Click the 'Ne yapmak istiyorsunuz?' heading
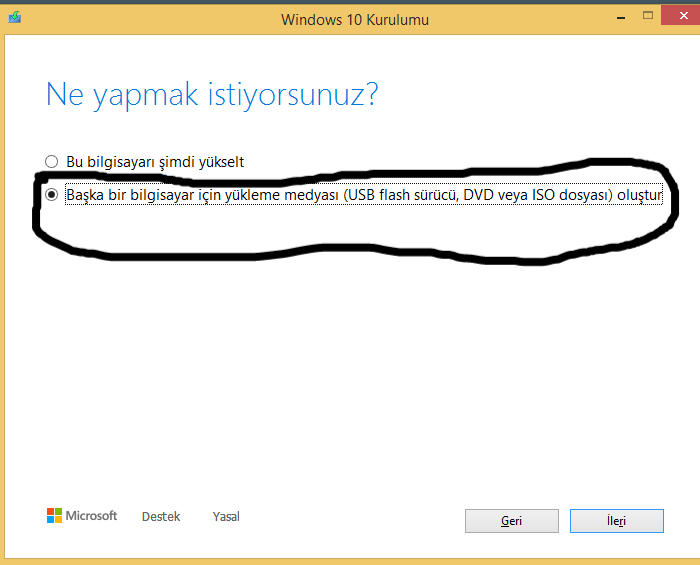The width and height of the screenshot is (700, 565). tap(212, 95)
